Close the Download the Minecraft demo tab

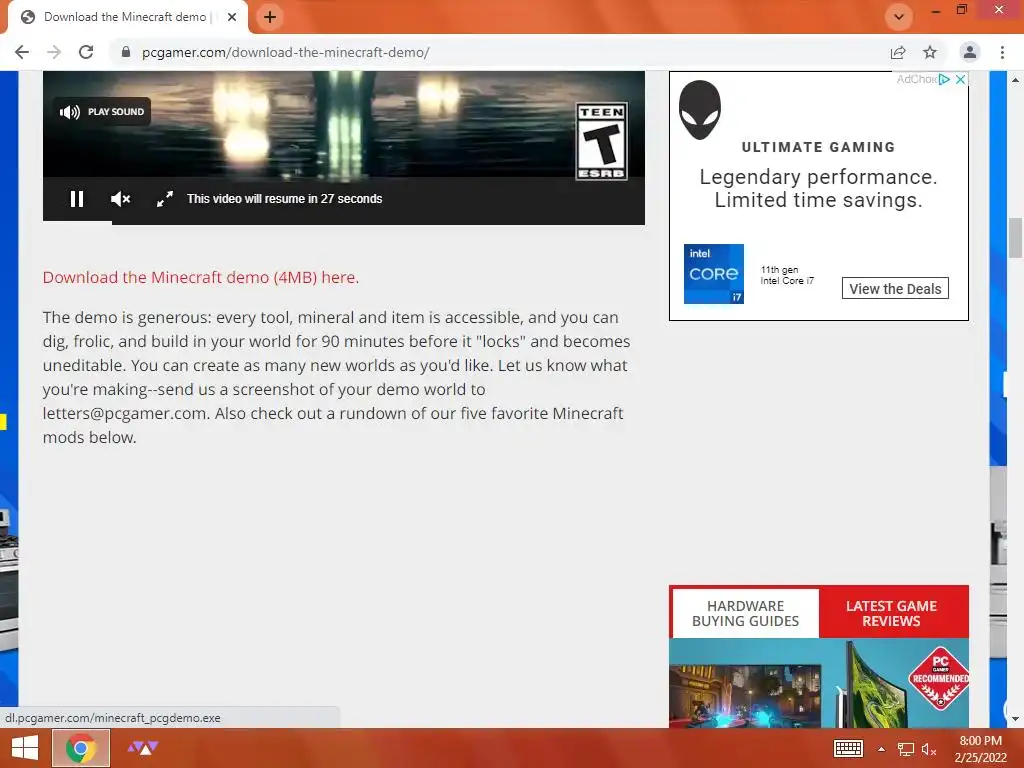[x=232, y=17]
